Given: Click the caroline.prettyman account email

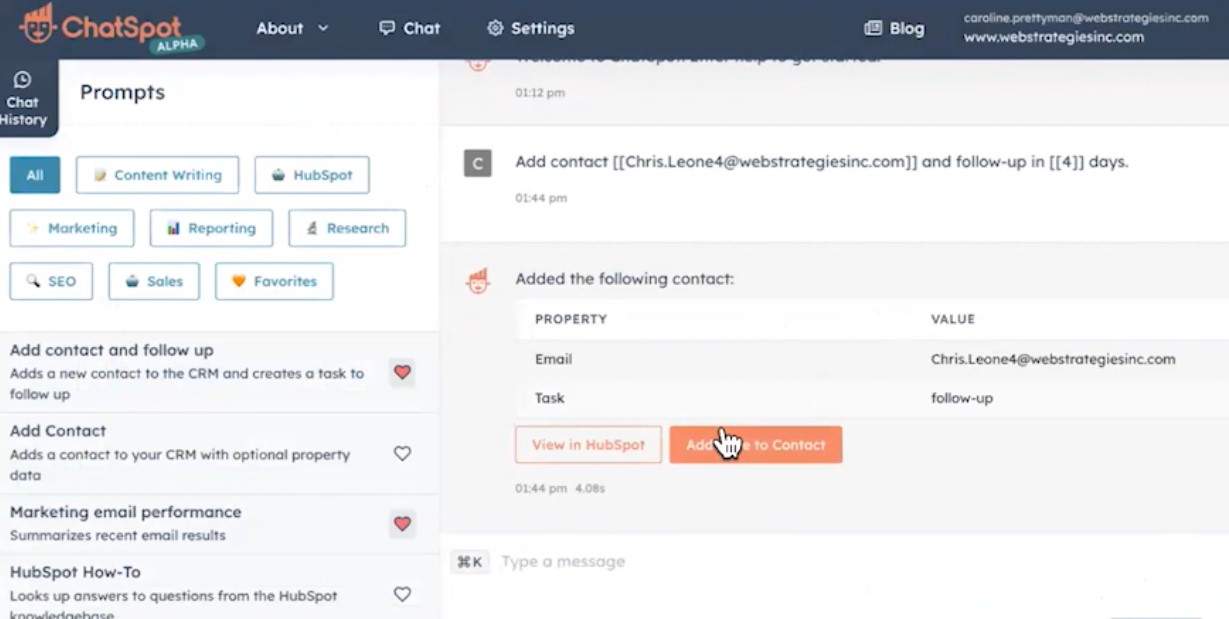Looking at the screenshot, I should (1086, 18).
